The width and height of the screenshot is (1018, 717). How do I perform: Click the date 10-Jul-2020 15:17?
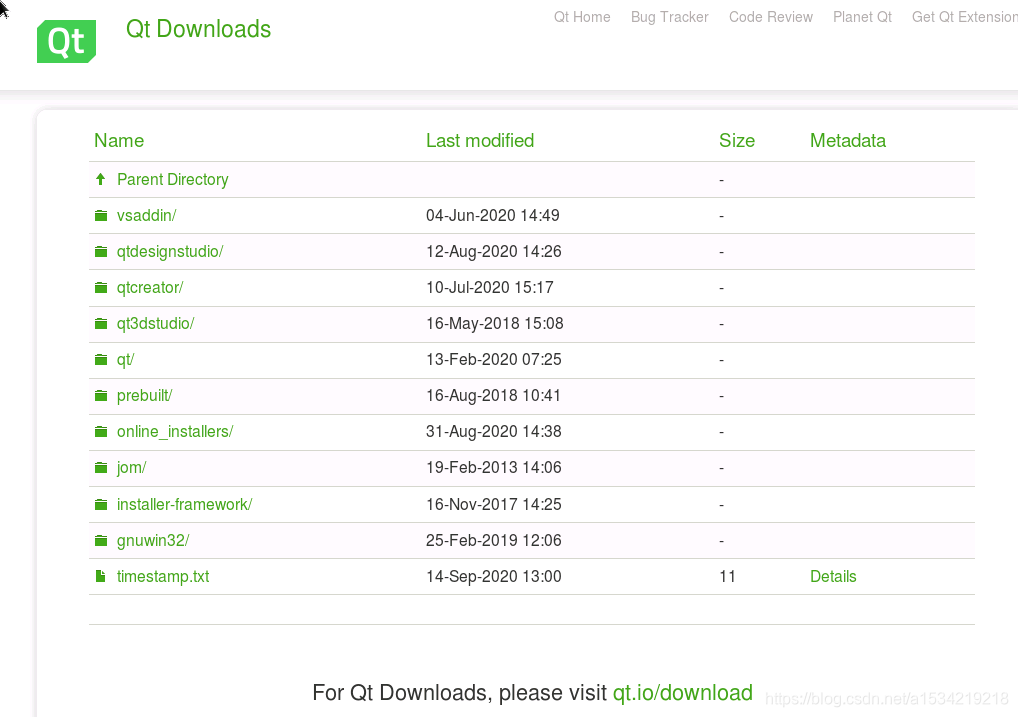coord(490,288)
